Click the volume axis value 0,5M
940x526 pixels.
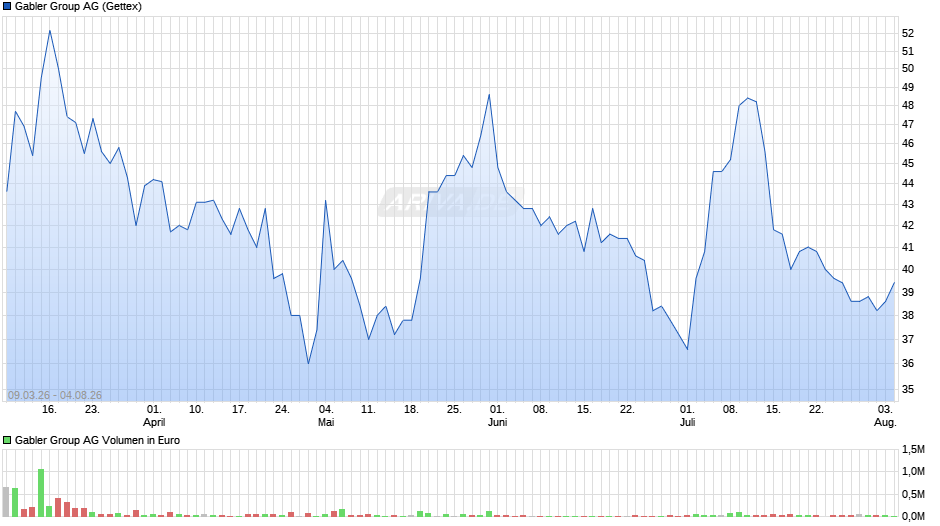[x=913, y=494]
